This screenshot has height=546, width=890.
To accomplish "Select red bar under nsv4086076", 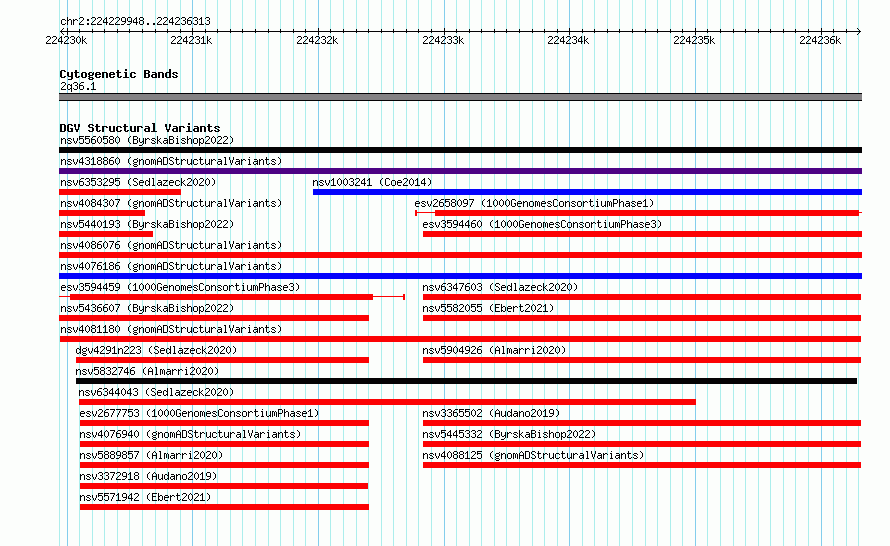I will [460, 255].
